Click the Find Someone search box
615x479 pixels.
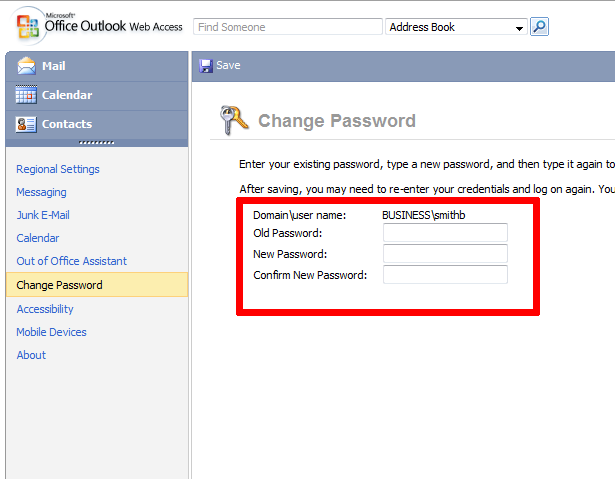click(287, 27)
